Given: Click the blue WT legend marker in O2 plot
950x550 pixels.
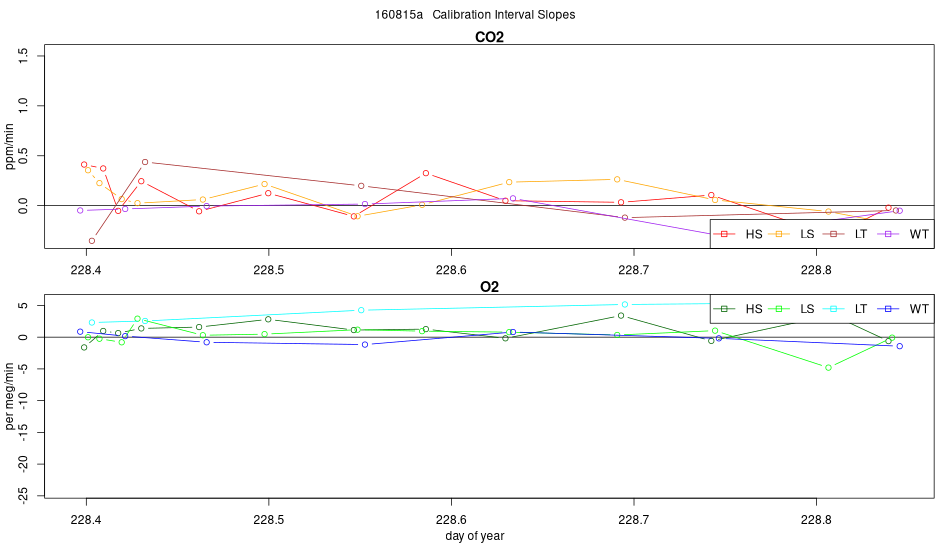Looking at the screenshot, I should click(888, 309).
